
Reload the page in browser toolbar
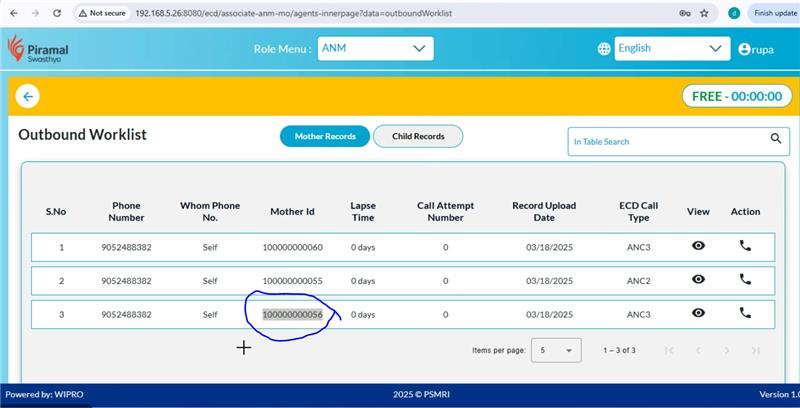tap(58, 13)
